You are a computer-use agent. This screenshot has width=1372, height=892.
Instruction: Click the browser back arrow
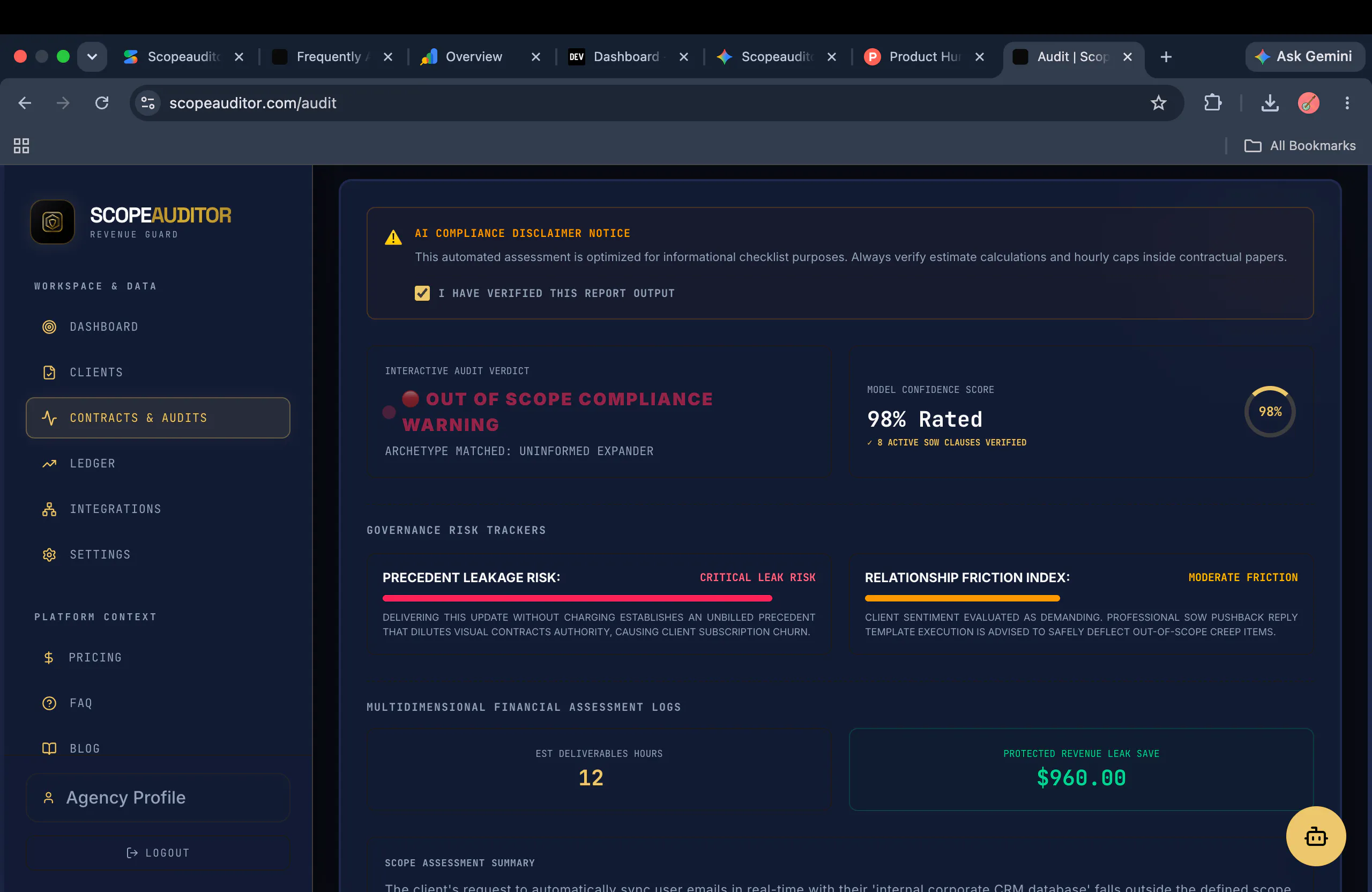click(x=25, y=103)
